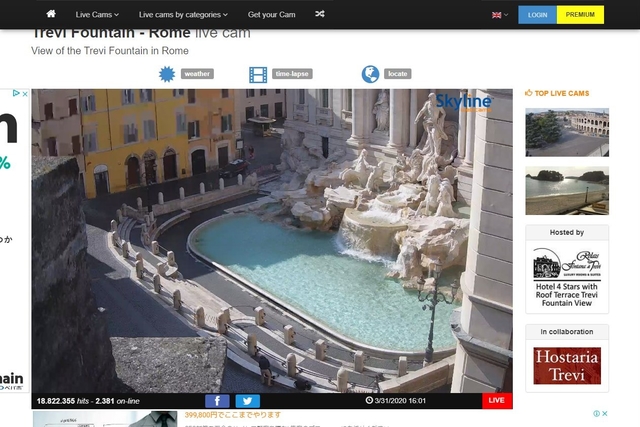Click the film strip time-lapse icon
This screenshot has height=427, width=640.
tap(258, 75)
